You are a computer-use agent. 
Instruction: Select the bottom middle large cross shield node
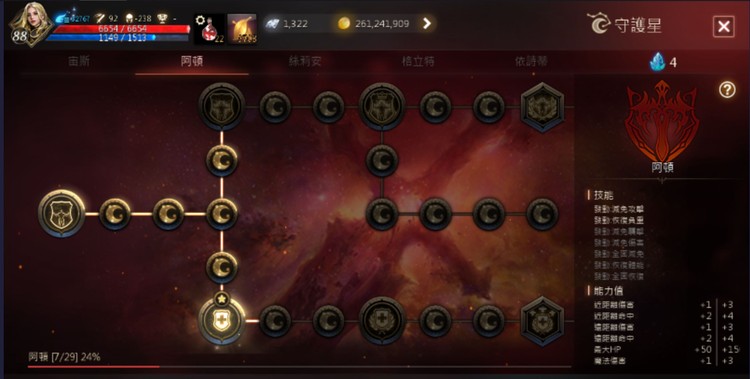382,321
